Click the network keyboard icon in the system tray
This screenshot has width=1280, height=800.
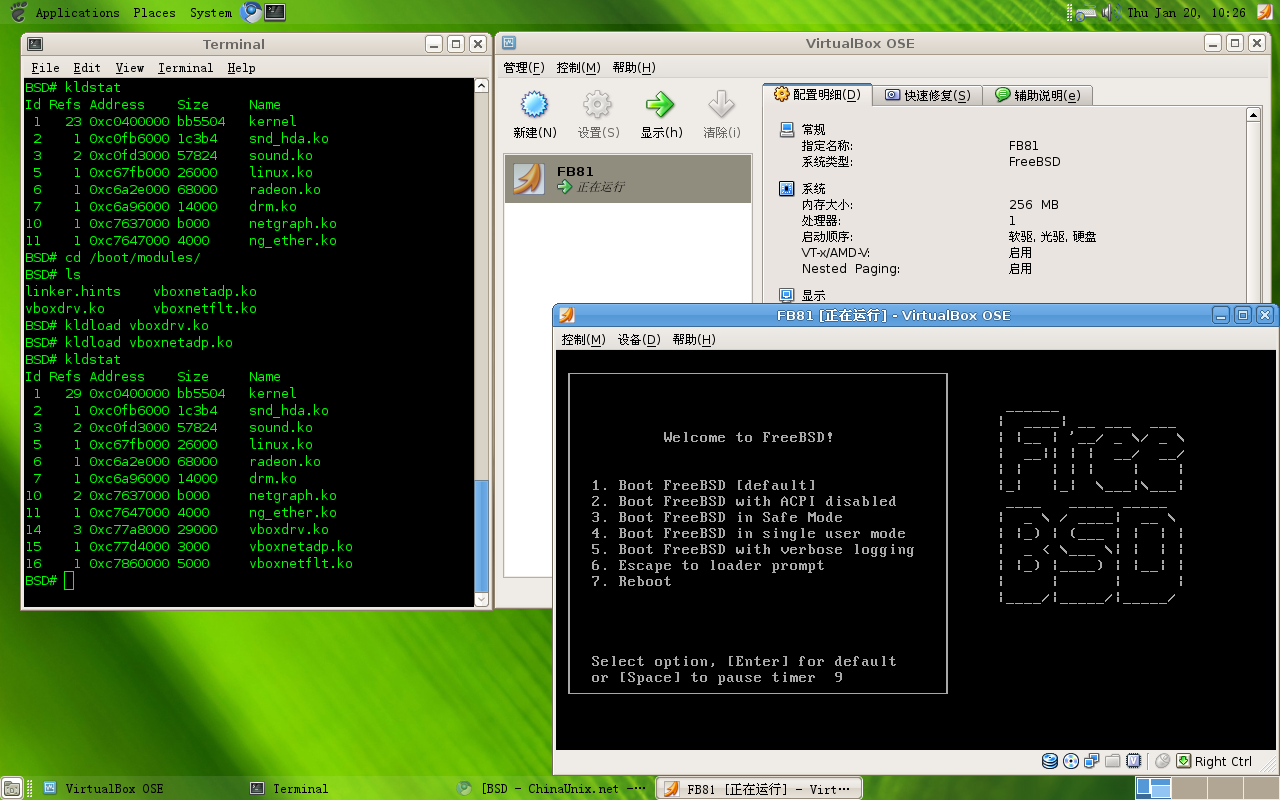pyautogui.click(x=1086, y=13)
